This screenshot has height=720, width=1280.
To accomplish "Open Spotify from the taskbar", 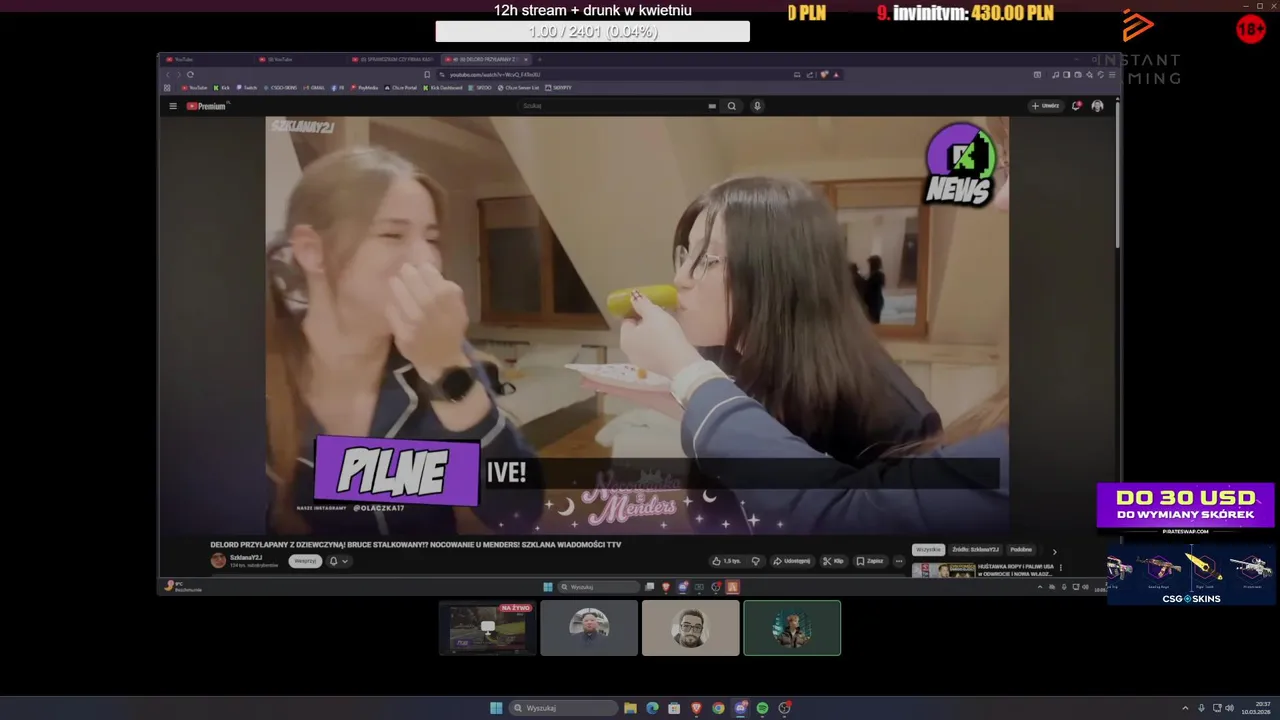I will coord(762,708).
